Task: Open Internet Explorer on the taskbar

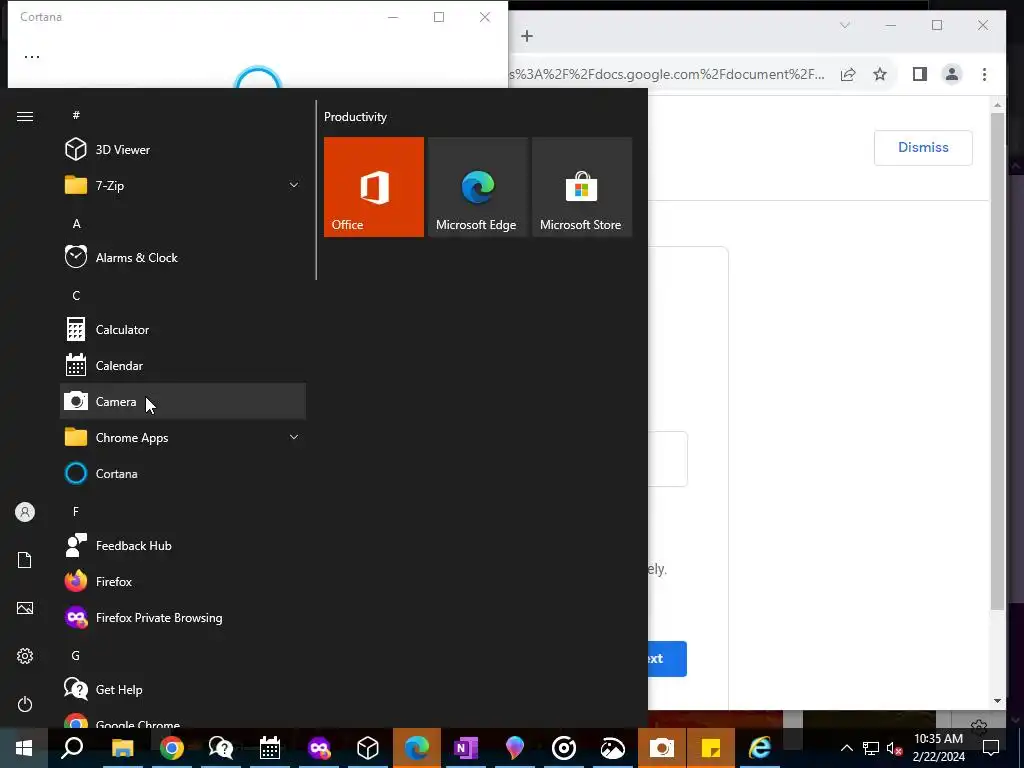Action: [x=760, y=748]
